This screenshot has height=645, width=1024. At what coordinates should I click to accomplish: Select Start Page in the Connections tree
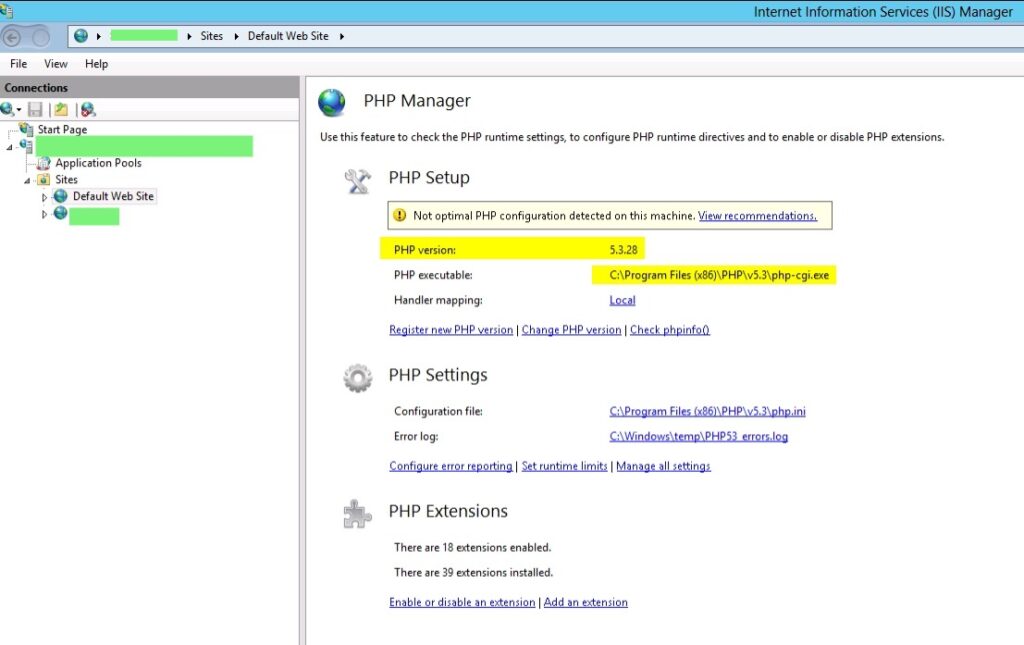pos(62,129)
